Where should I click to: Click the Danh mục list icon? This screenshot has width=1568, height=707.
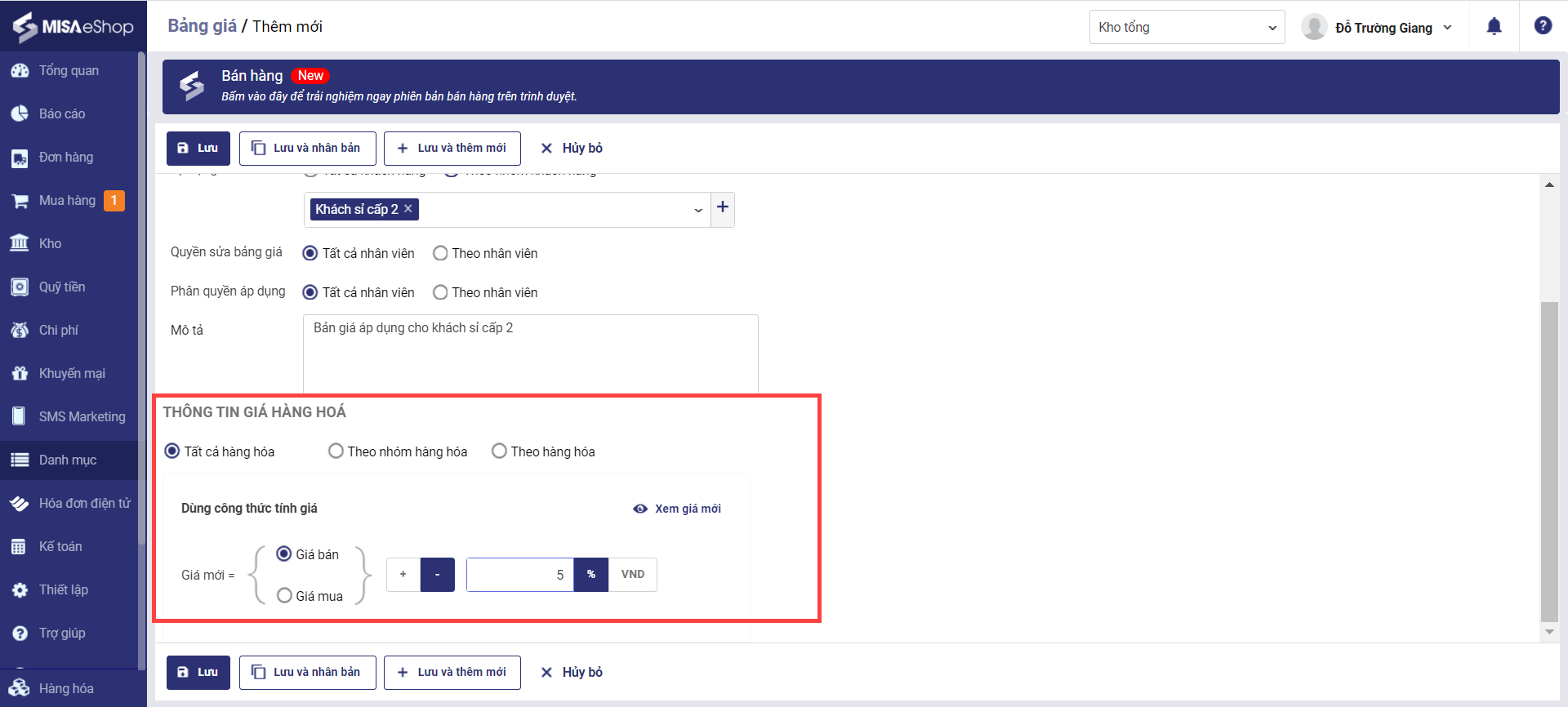tap(20, 460)
